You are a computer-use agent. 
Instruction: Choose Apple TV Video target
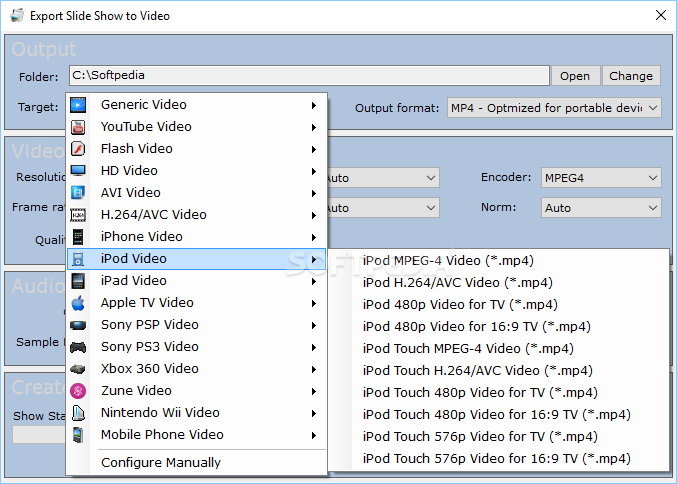197,303
